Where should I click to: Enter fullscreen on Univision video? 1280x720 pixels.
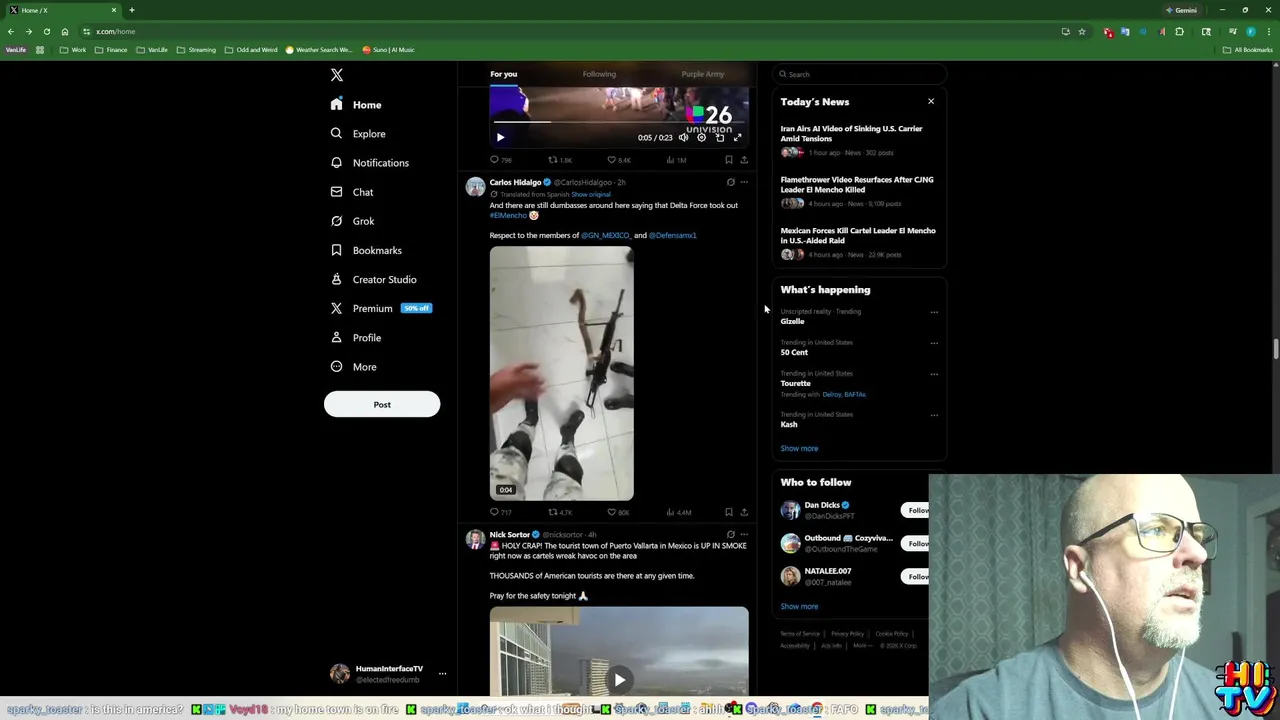pyautogui.click(x=738, y=137)
